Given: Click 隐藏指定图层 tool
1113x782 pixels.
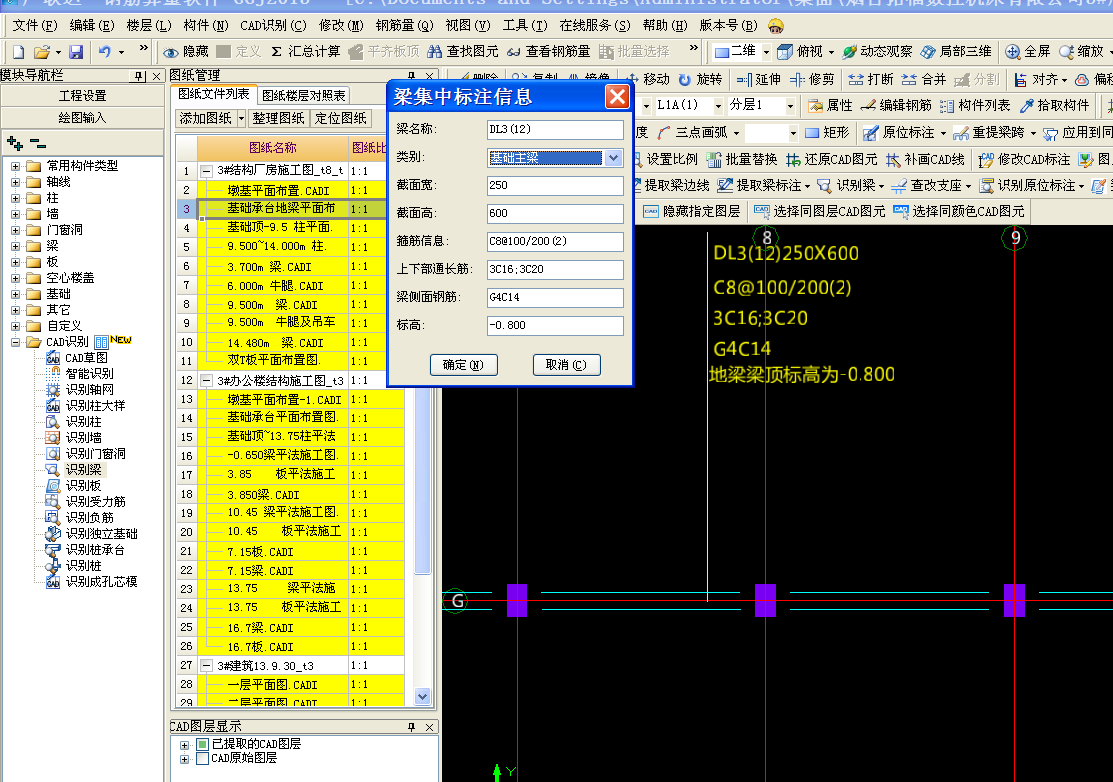Looking at the screenshot, I should click(x=692, y=211).
